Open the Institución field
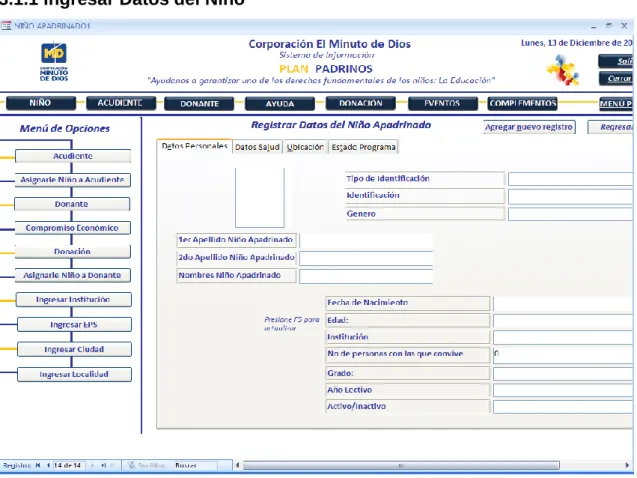This screenshot has width=637, height=478. pyautogui.click(x=563, y=337)
